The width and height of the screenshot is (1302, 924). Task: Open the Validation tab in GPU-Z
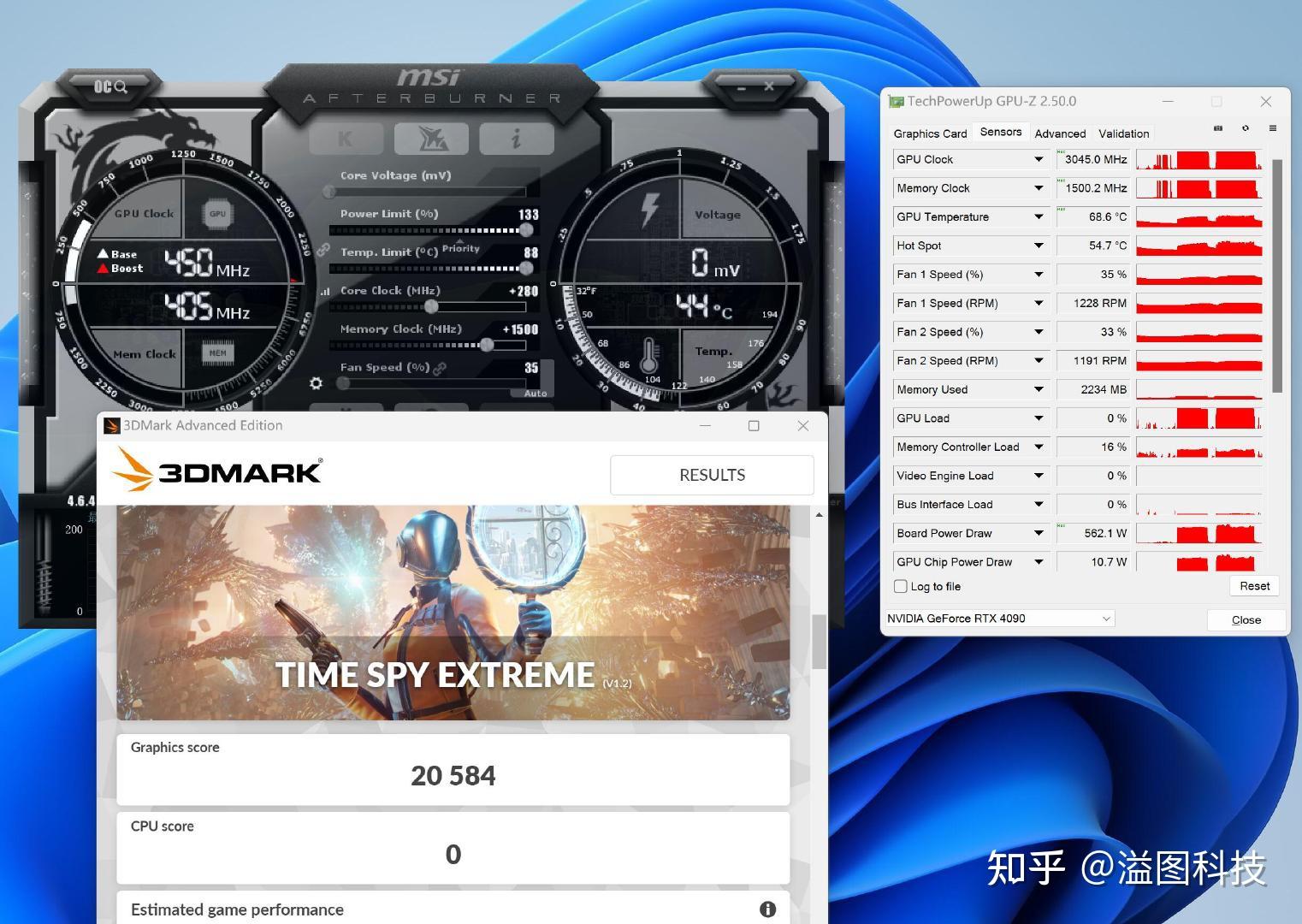tap(1123, 133)
